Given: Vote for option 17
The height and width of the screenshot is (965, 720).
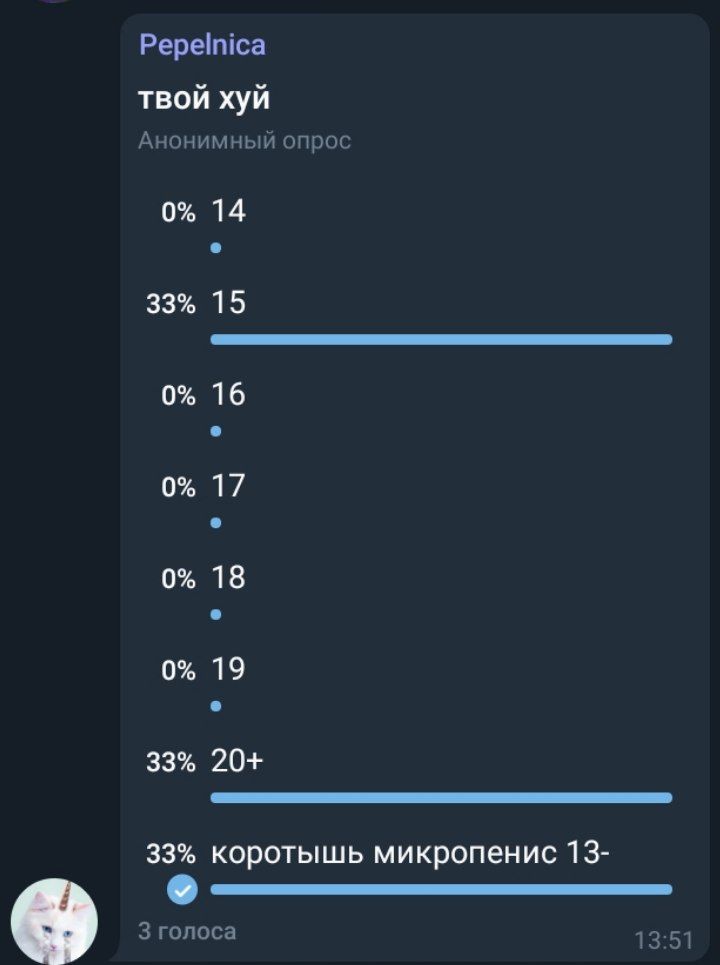Looking at the screenshot, I should pyautogui.click(x=228, y=487).
